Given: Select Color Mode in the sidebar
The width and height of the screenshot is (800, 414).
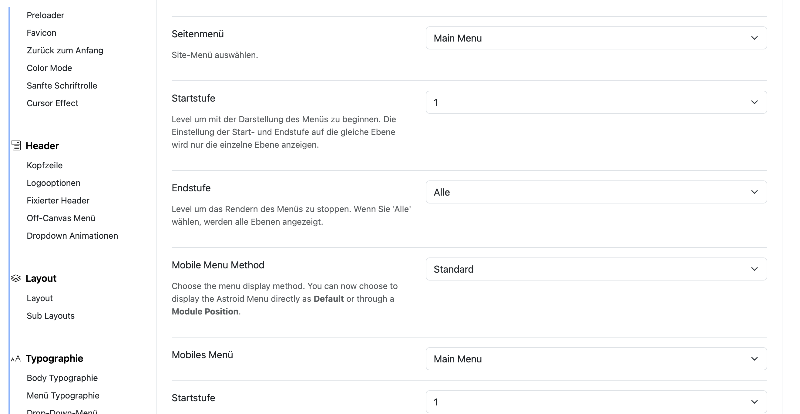Looking at the screenshot, I should 49,68.
